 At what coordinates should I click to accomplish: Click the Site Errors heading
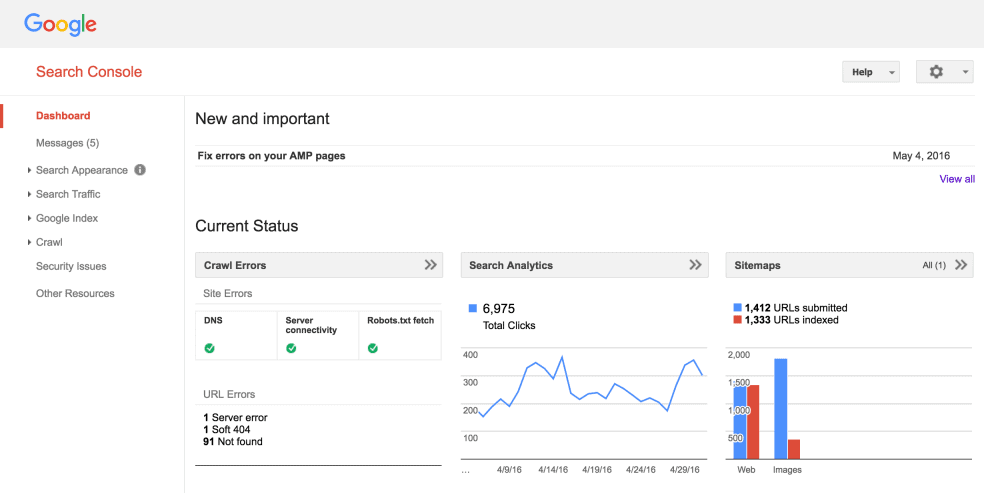[228, 293]
